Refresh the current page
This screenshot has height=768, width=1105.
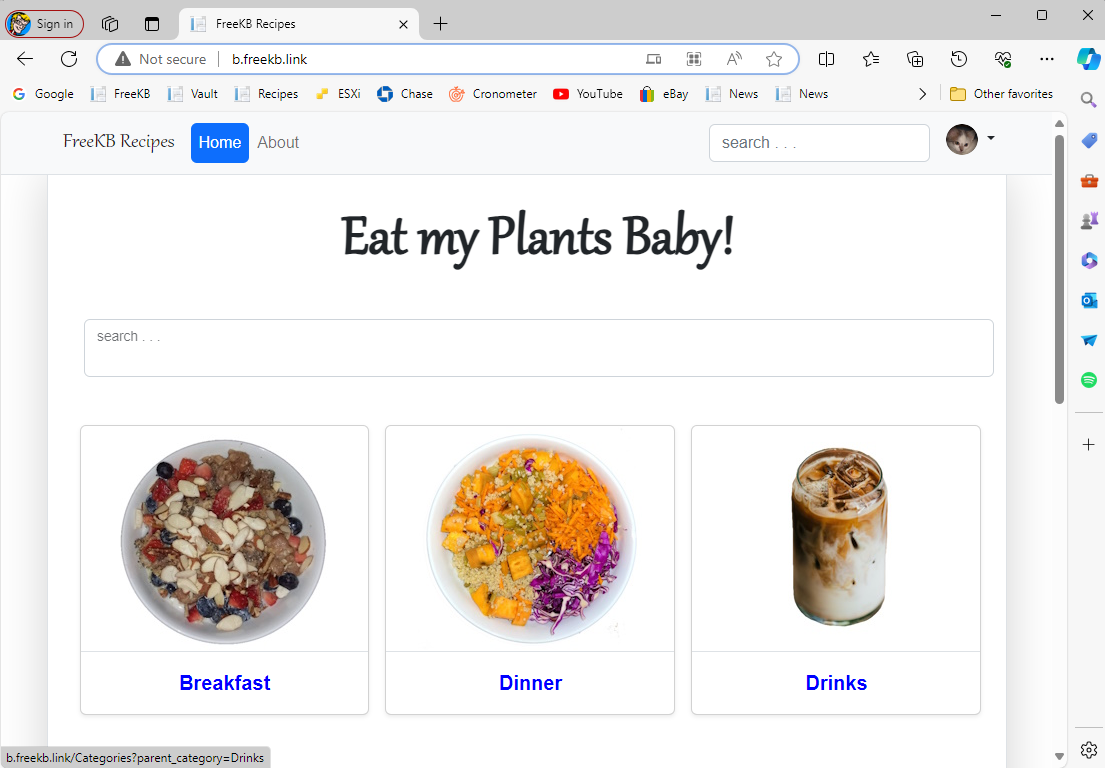(x=69, y=59)
